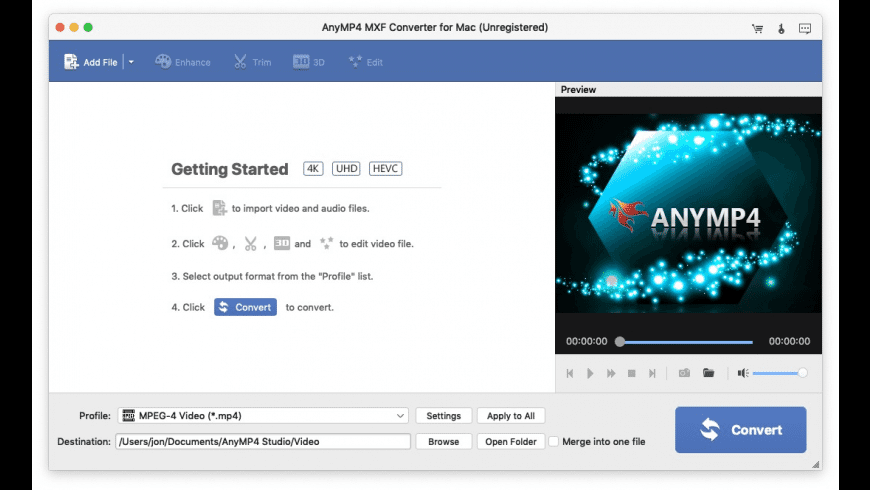This screenshot has height=490, width=870.
Task: Click the Preview panel label
Action: [x=578, y=89]
